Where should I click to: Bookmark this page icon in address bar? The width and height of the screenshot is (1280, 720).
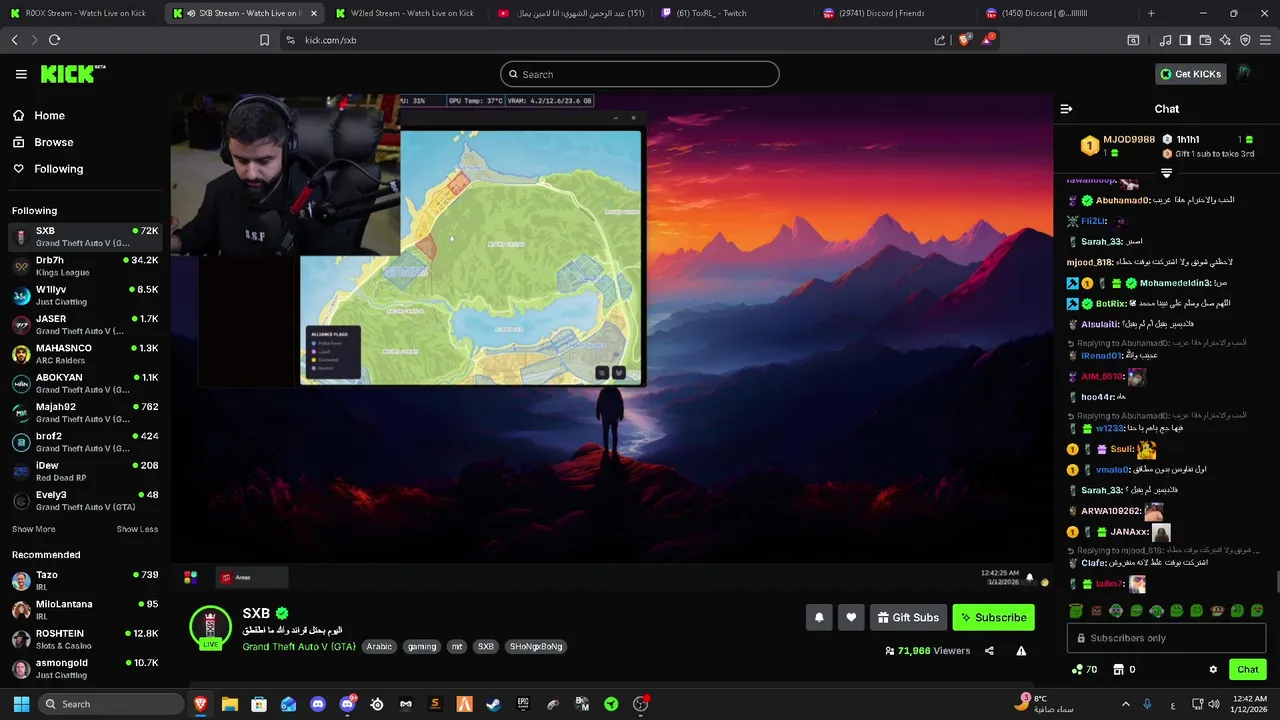click(264, 40)
